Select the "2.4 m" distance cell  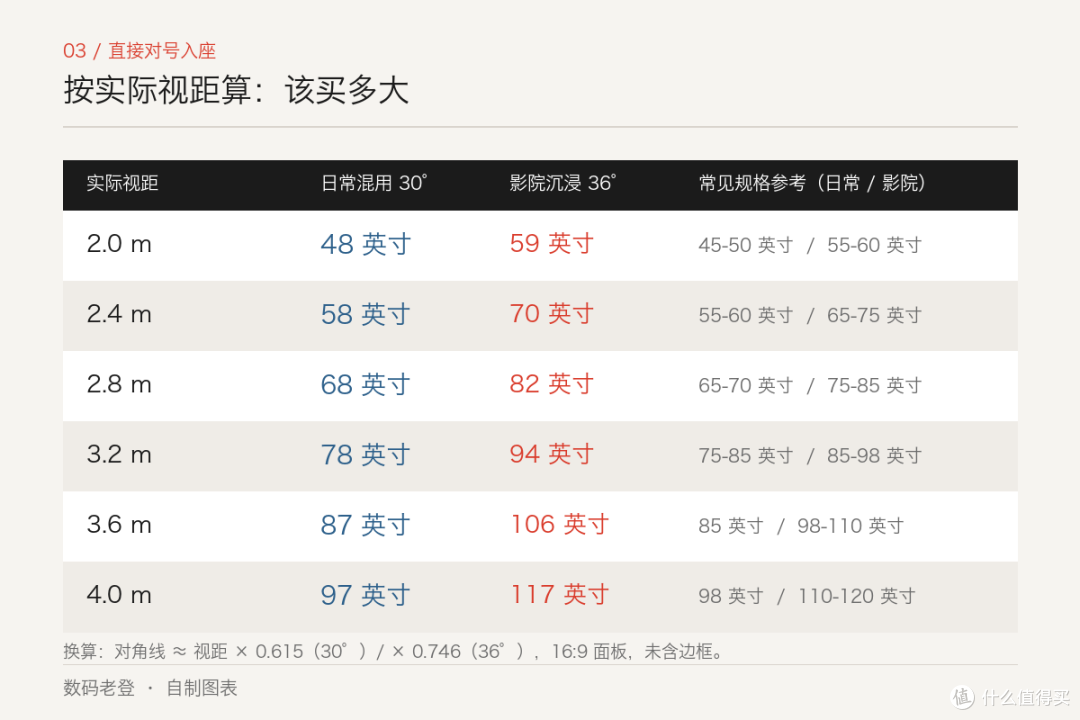click(119, 314)
